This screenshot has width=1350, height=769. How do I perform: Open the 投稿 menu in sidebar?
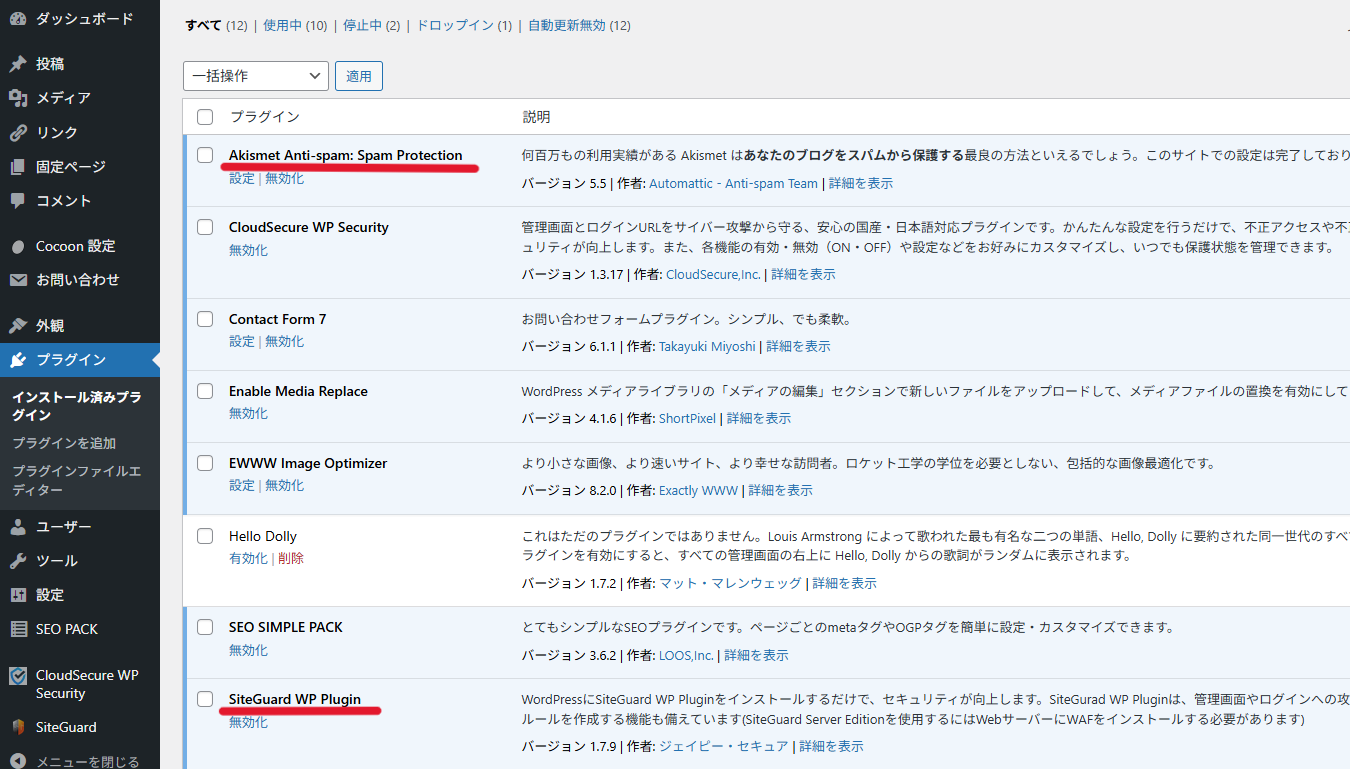coord(80,64)
